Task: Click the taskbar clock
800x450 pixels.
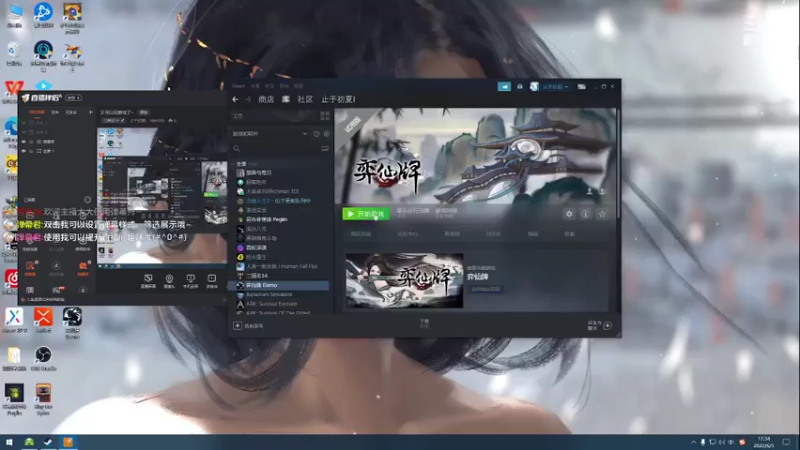Action: 764,442
